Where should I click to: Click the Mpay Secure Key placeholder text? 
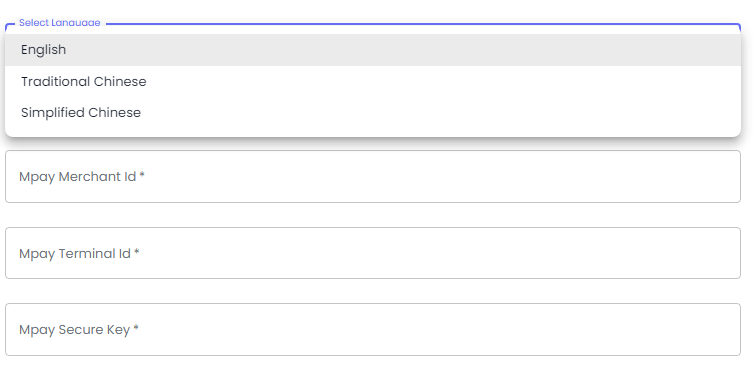79,330
